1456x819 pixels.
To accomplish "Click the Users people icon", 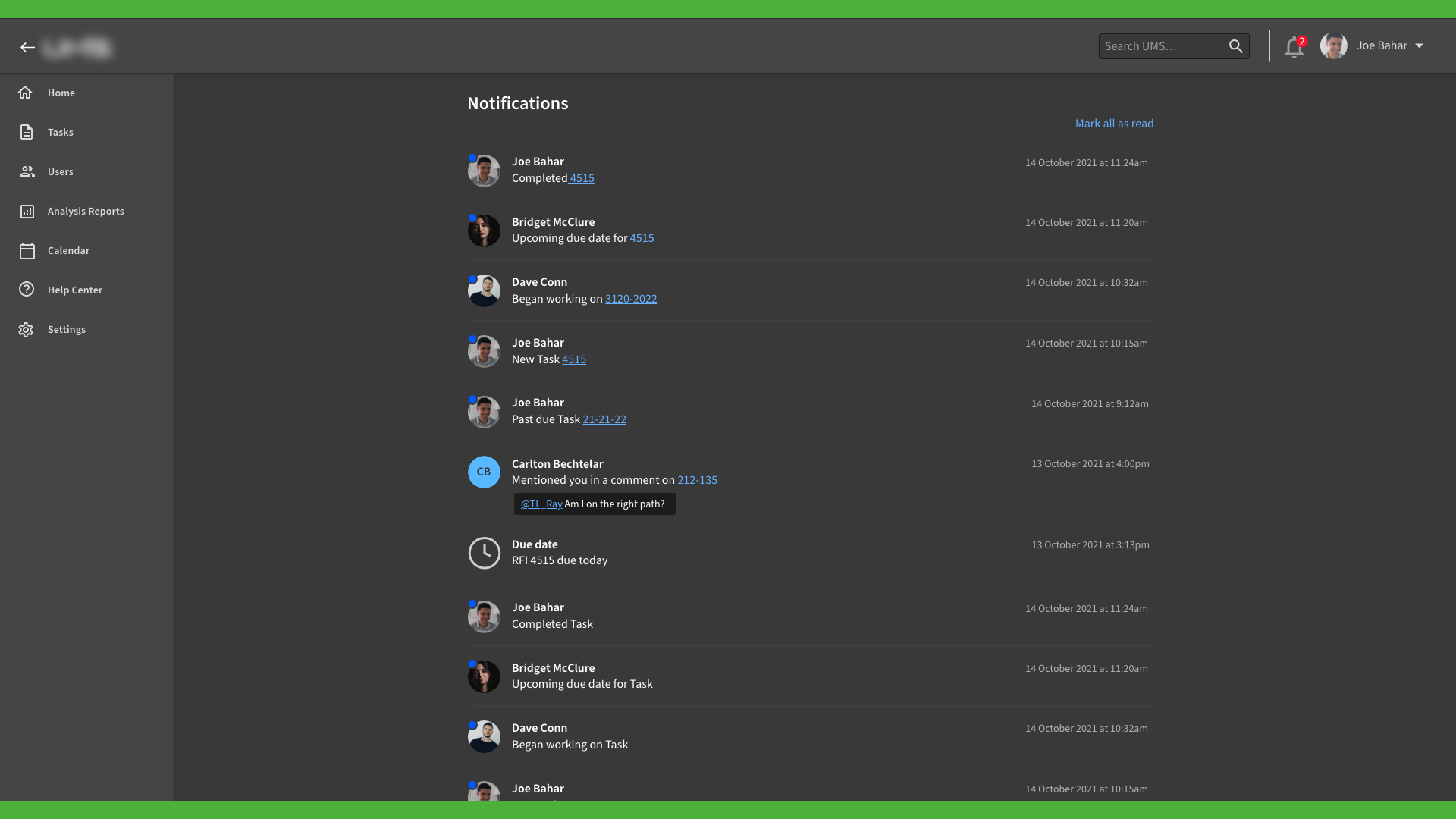I will click(27, 171).
